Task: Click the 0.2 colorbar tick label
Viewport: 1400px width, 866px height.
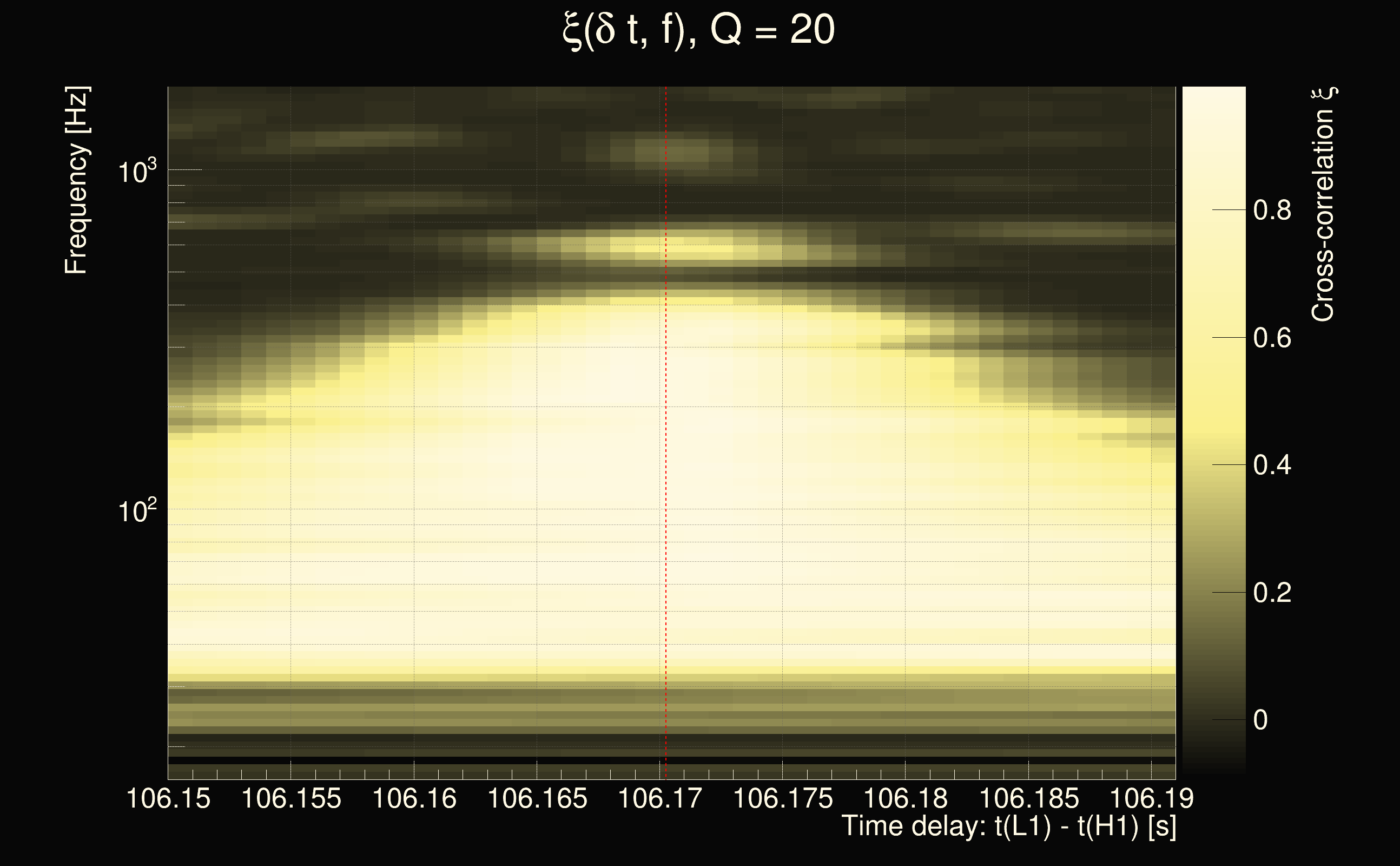Action: tap(1272, 592)
